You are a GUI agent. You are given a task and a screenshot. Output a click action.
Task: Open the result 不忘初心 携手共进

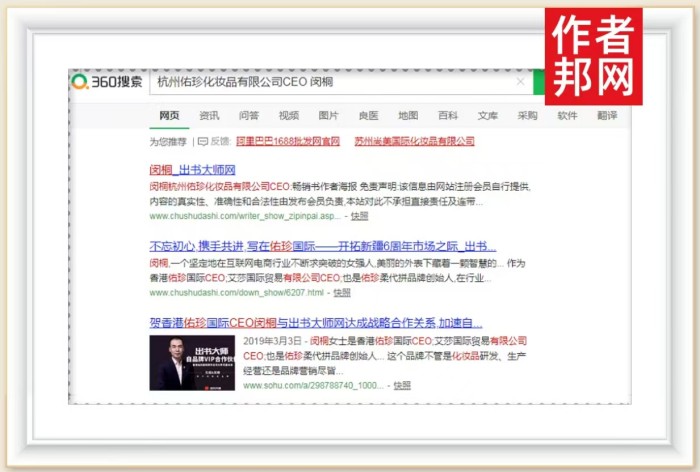tap(322, 246)
